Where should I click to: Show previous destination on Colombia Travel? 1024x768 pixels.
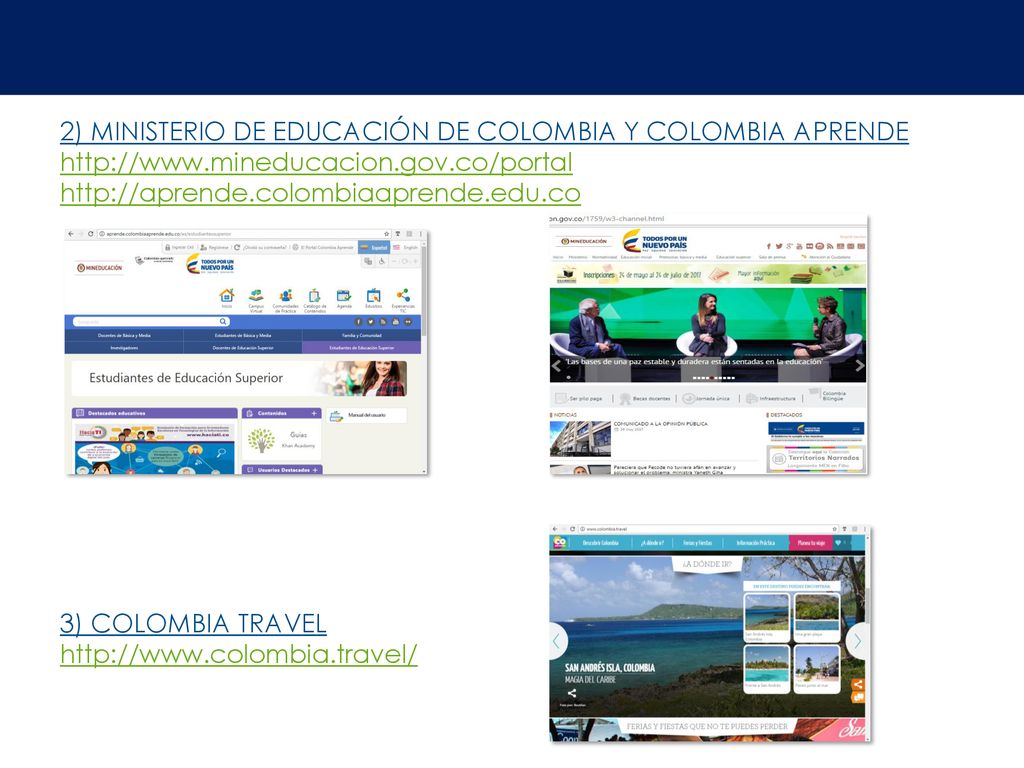(x=556, y=641)
